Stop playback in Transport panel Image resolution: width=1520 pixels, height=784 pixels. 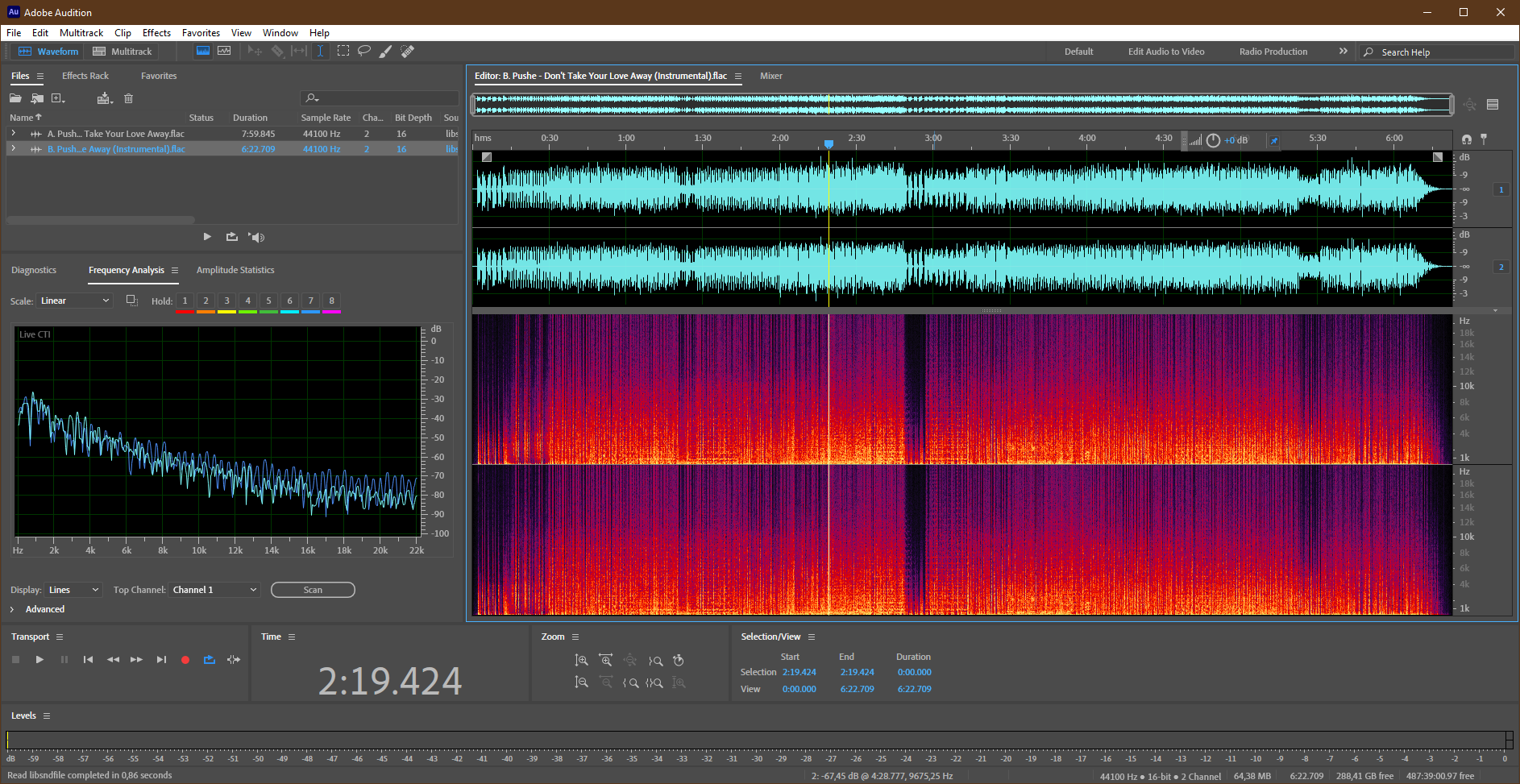15,659
